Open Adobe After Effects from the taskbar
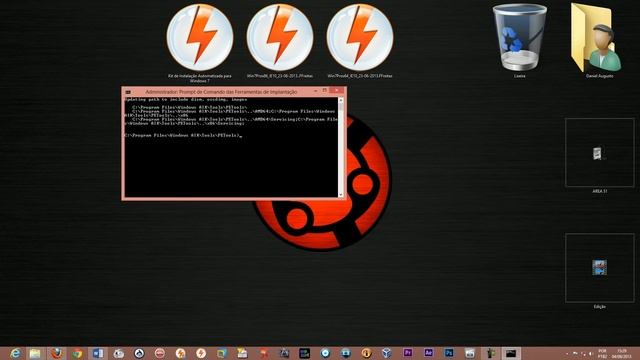 tap(428, 353)
